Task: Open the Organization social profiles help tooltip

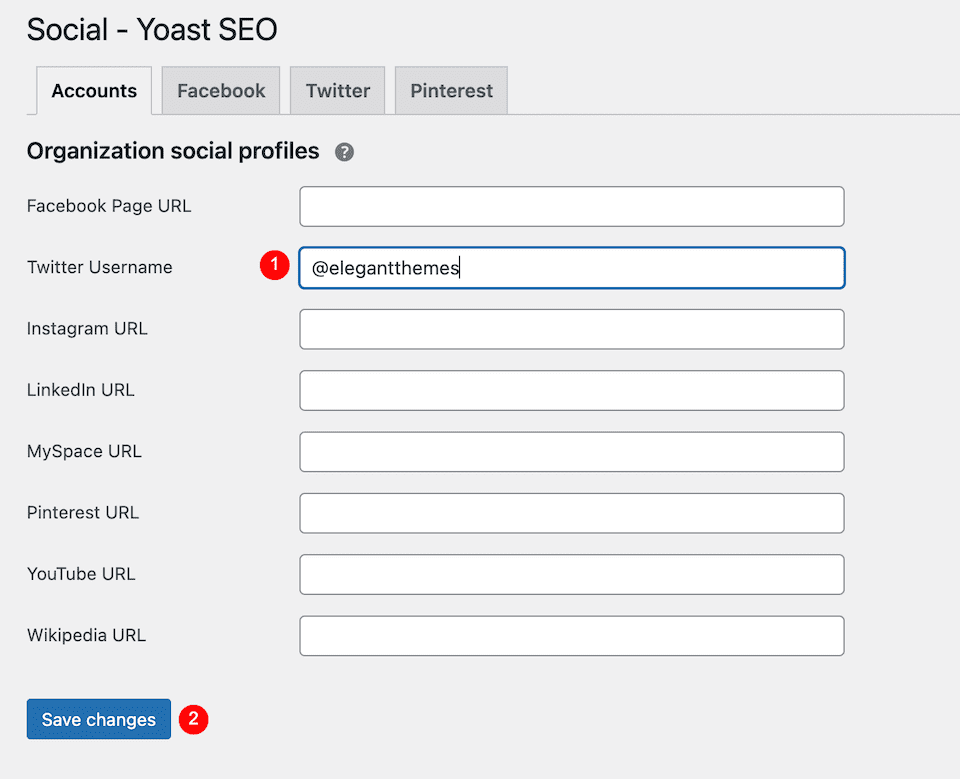Action: point(344,151)
